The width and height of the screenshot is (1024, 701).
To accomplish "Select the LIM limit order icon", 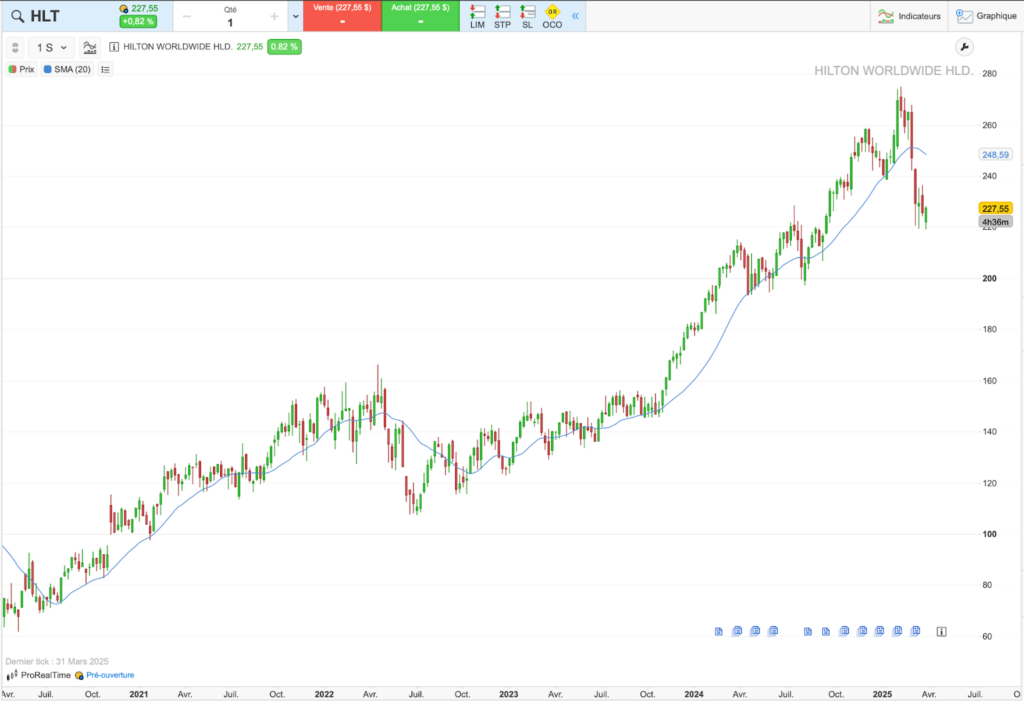I will (x=477, y=16).
